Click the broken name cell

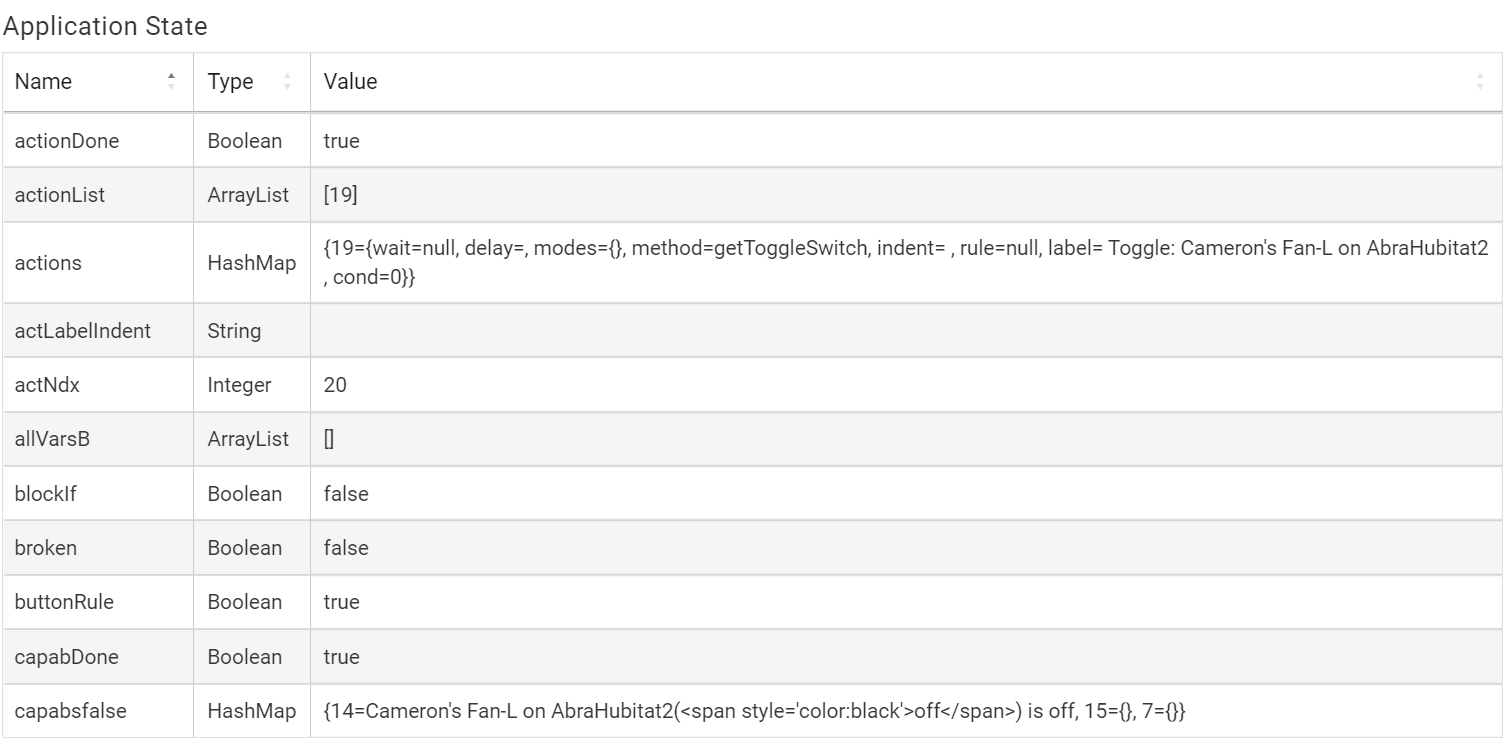point(46,548)
